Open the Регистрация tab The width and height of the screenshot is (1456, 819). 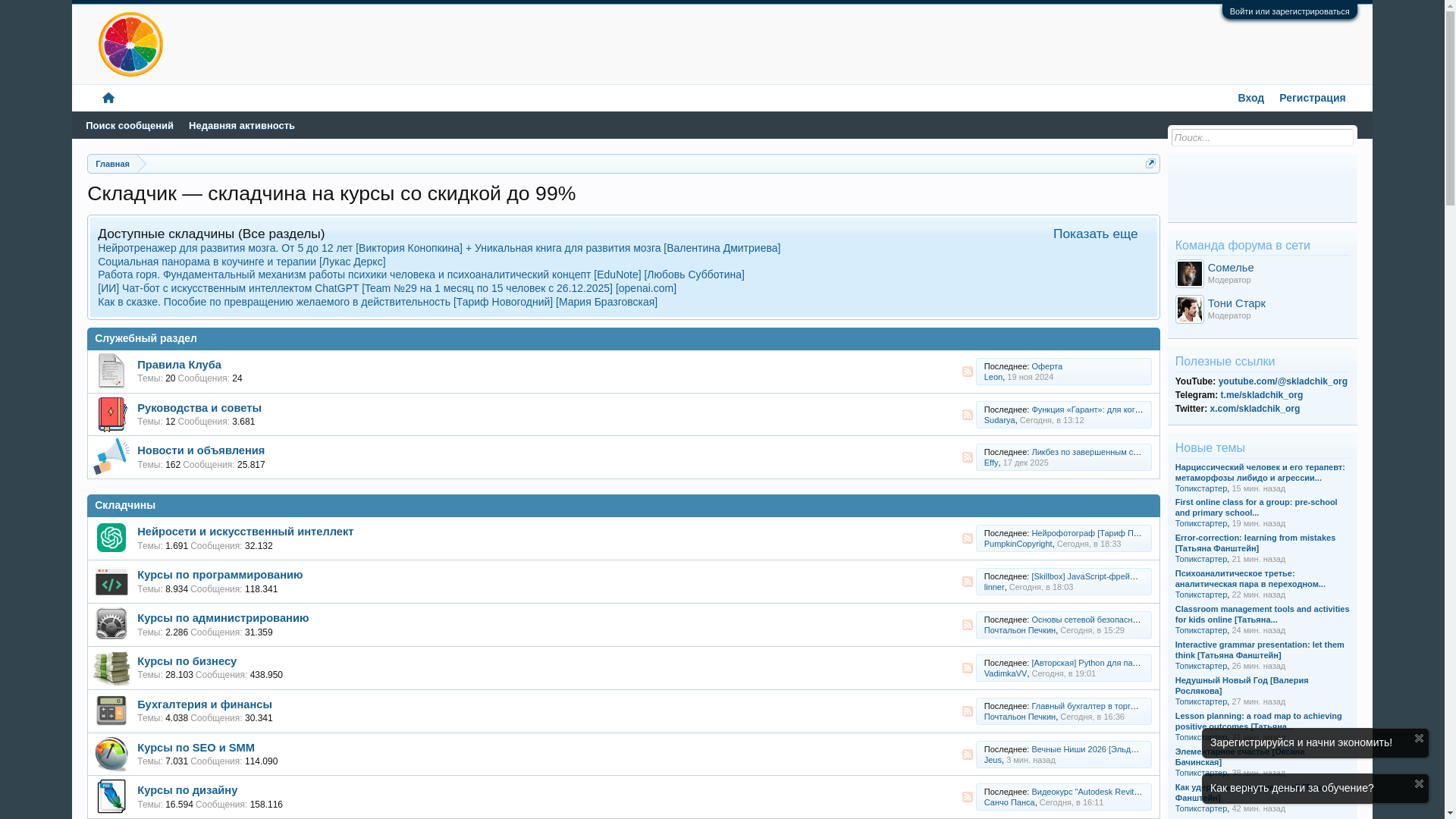click(x=1312, y=98)
